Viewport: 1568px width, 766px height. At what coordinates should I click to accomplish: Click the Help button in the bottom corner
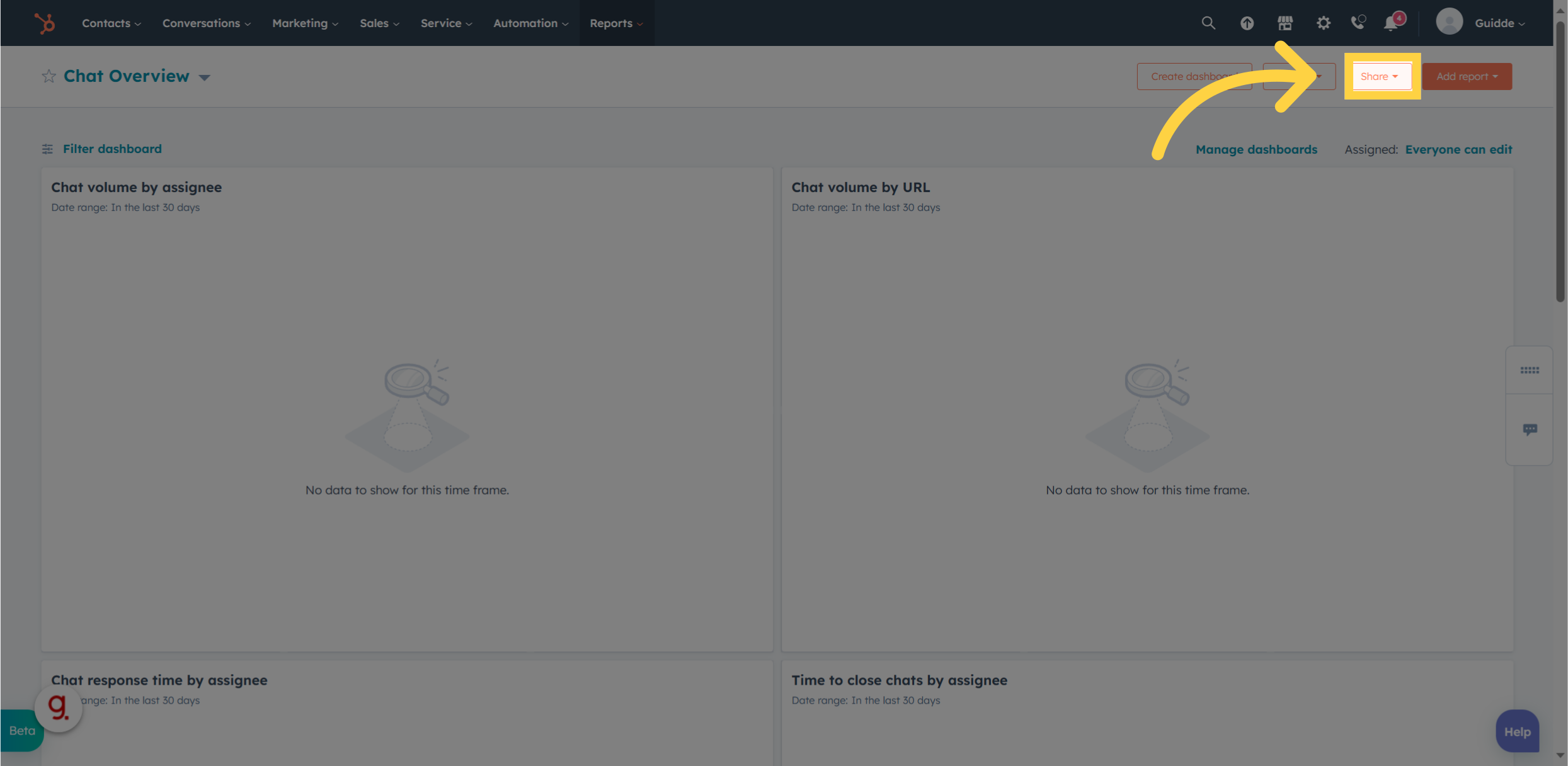(x=1517, y=731)
